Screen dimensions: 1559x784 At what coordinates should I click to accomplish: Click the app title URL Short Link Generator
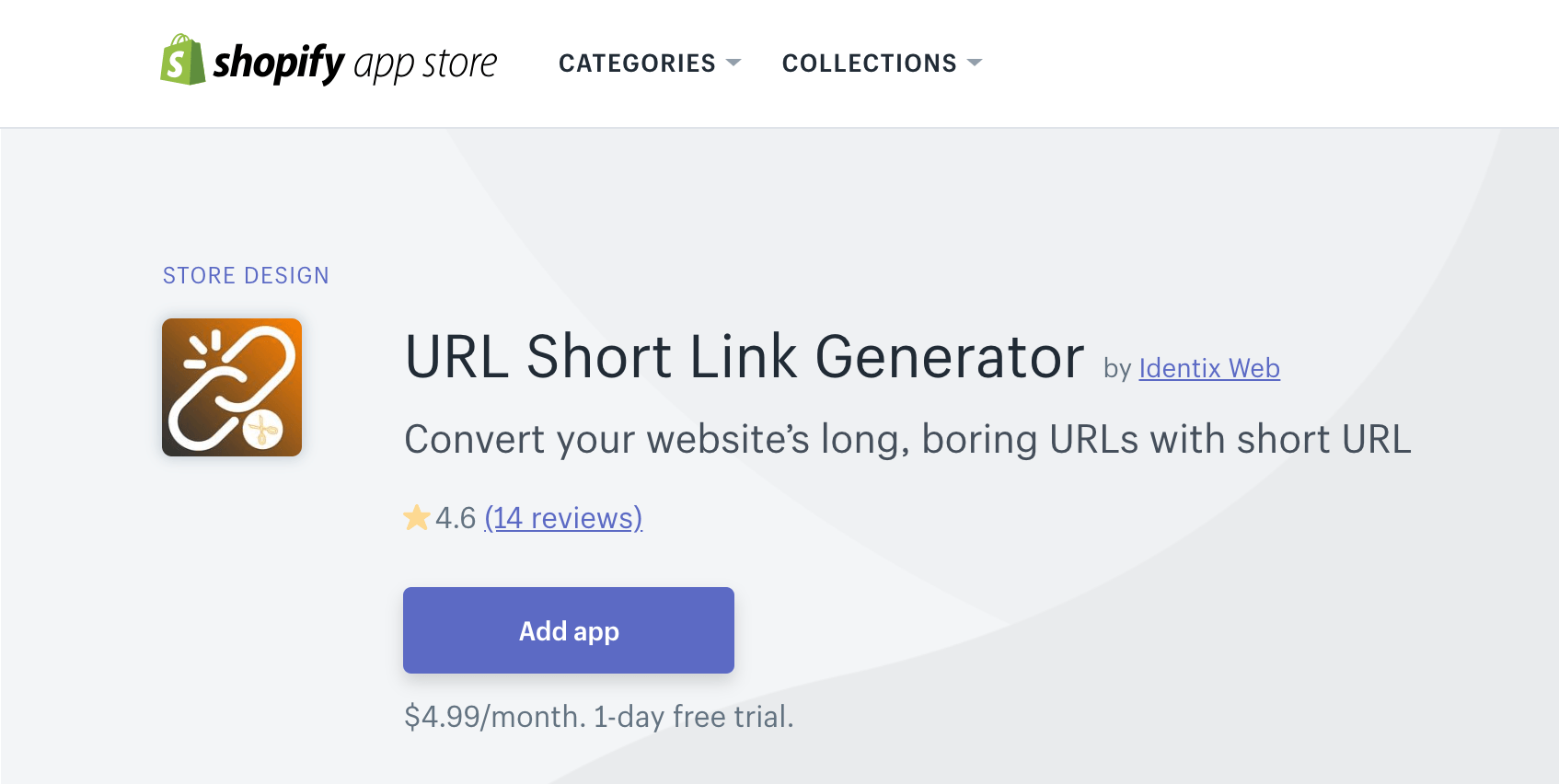pyautogui.click(x=744, y=359)
